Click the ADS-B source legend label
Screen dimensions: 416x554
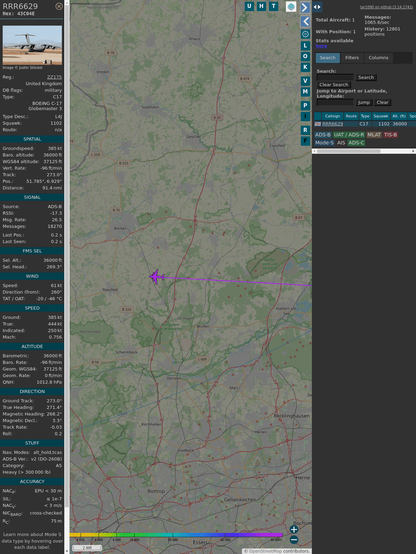click(x=323, y=135)
